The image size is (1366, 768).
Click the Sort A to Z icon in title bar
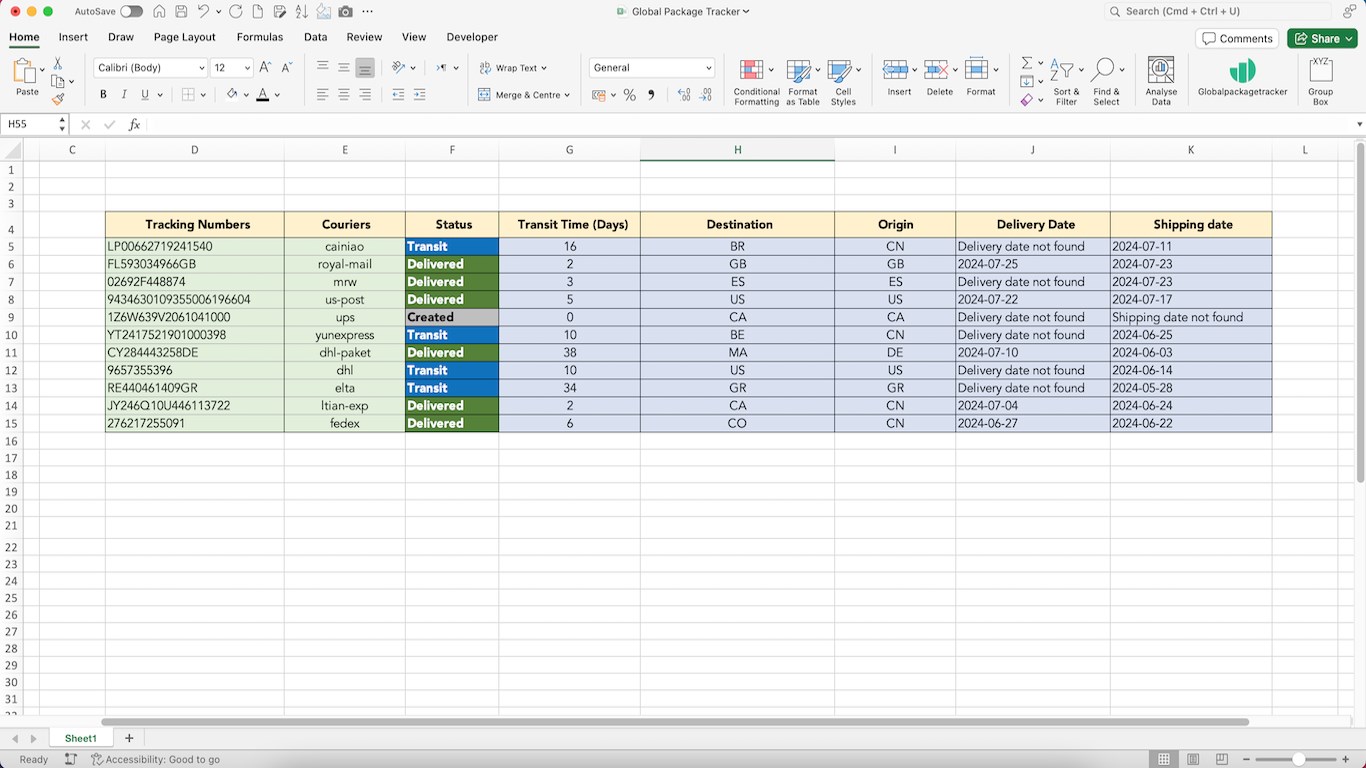(x=301, y=12)
